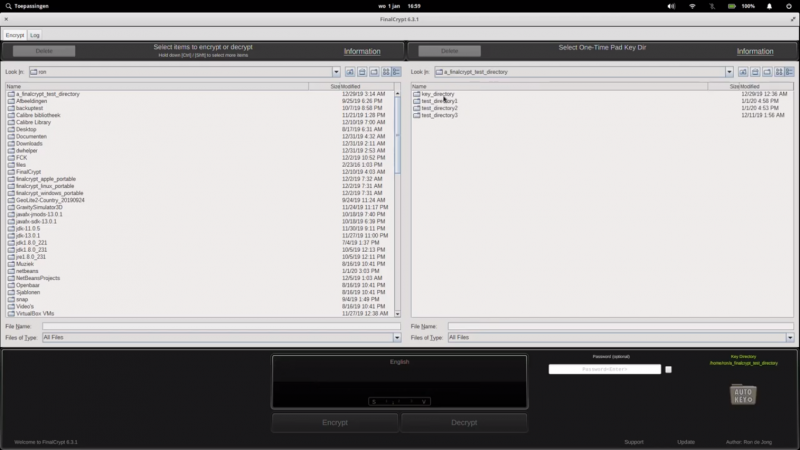Click the Update link
Screen dimensions: 800x450
coord(686,442)
